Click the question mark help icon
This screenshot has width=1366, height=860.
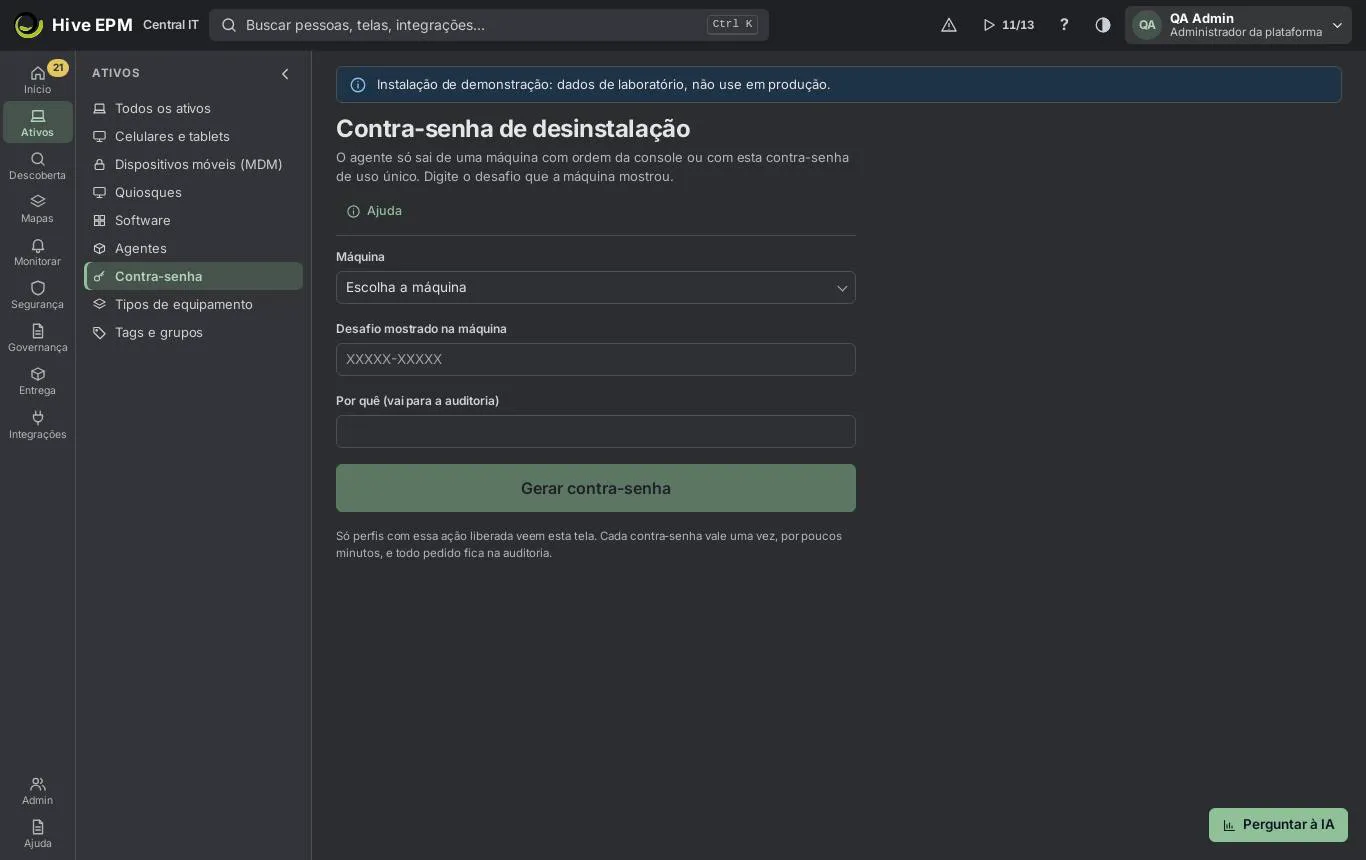(x=1064, y=25)
